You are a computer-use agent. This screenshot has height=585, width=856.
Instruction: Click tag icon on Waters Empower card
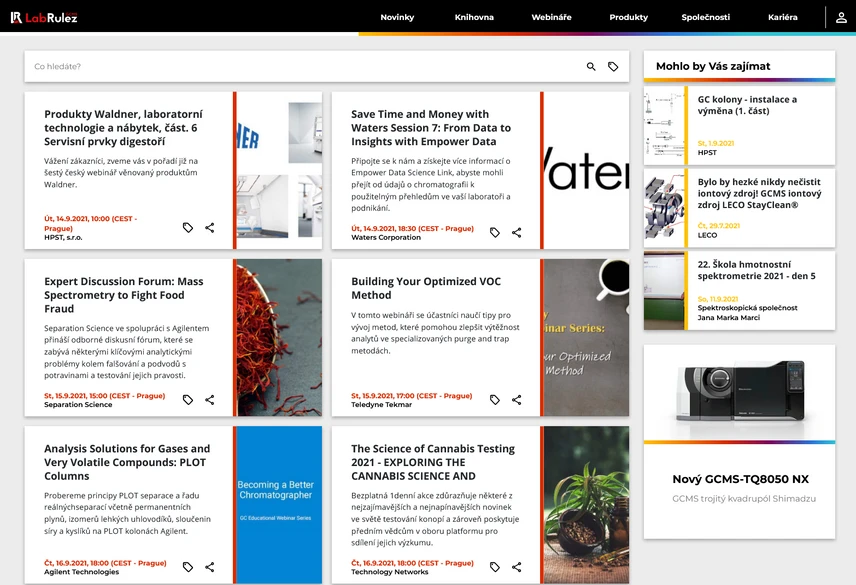point(495,233)
